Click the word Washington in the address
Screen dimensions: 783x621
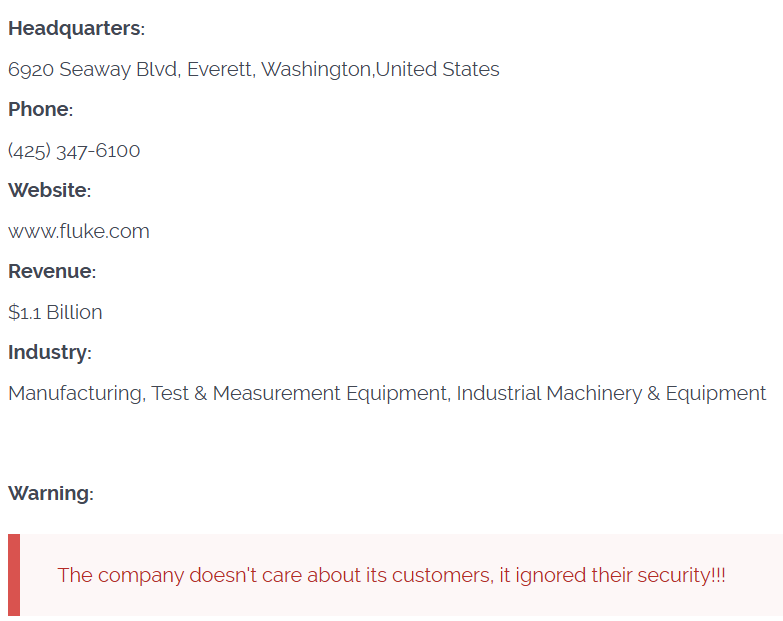pos(315,69)
